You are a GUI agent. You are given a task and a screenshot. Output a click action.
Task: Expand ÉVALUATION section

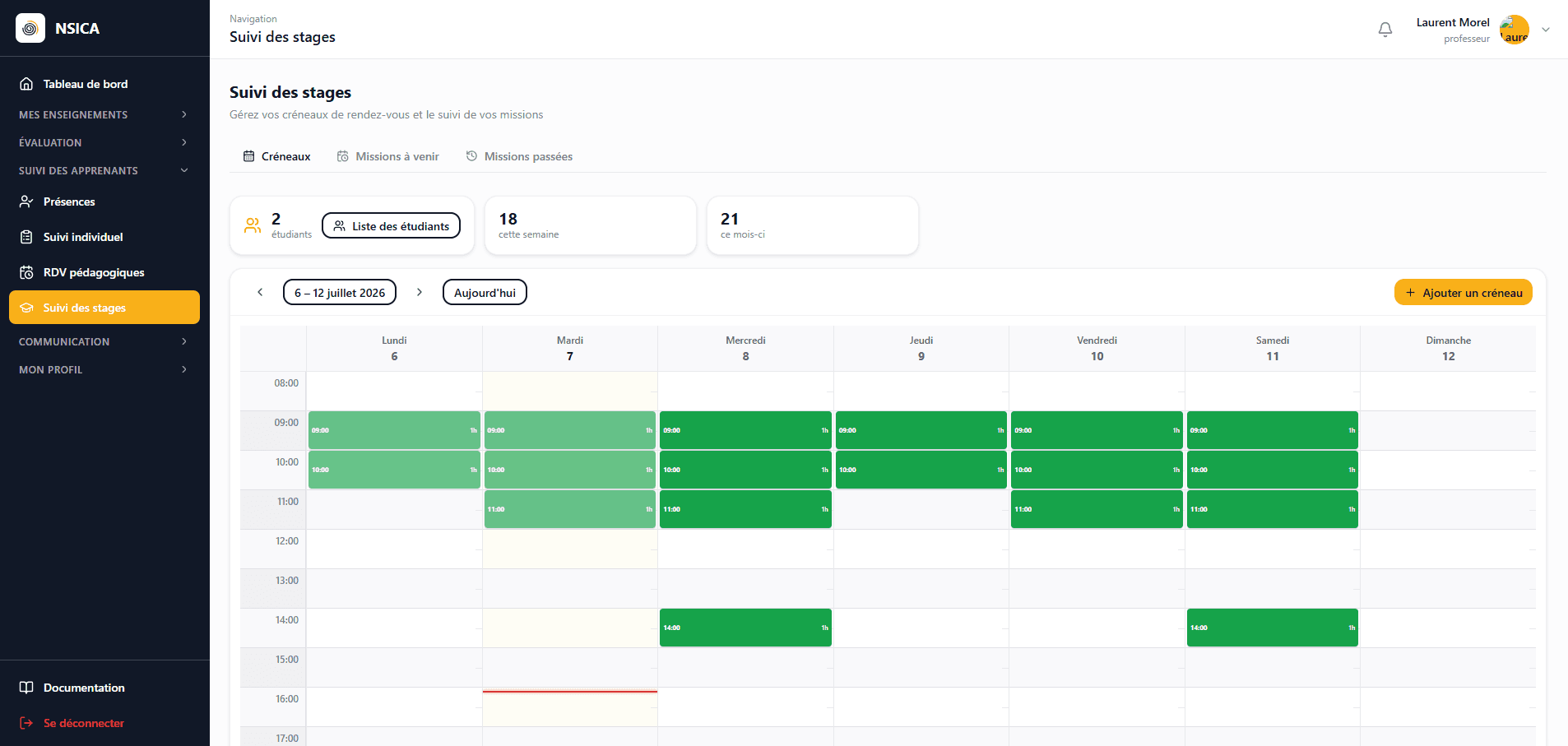(x=104, y=142)
